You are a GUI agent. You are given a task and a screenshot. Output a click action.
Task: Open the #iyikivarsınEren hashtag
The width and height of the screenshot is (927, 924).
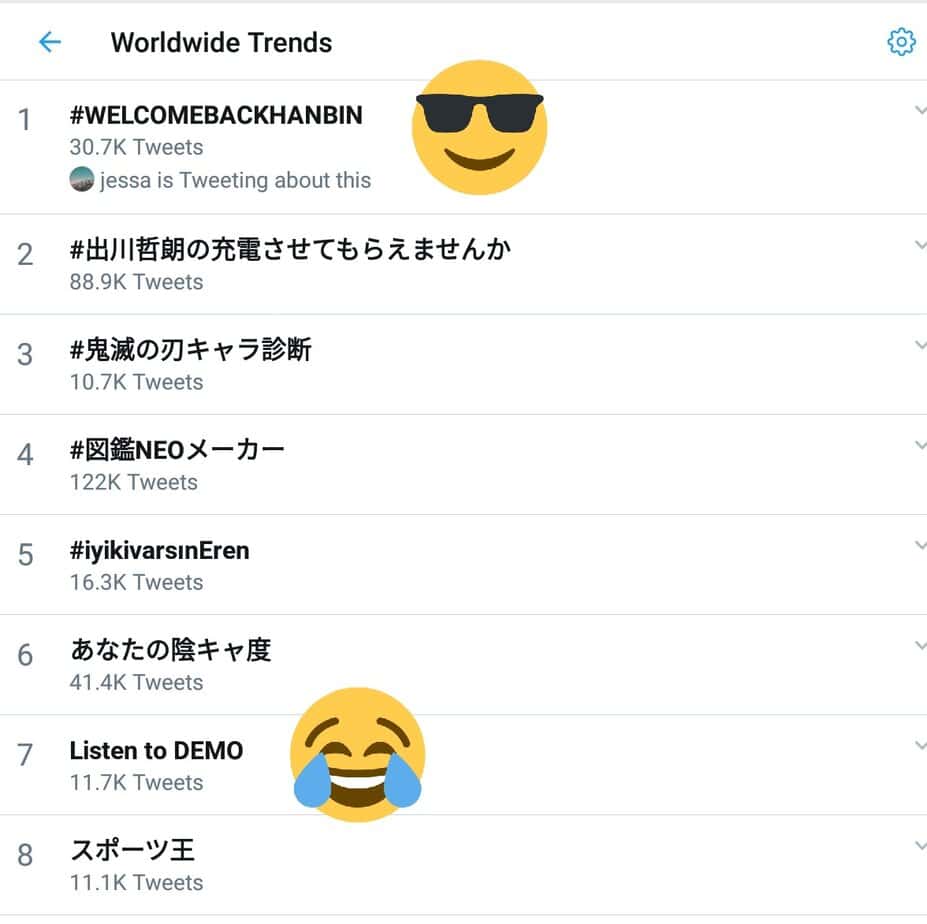160,550
